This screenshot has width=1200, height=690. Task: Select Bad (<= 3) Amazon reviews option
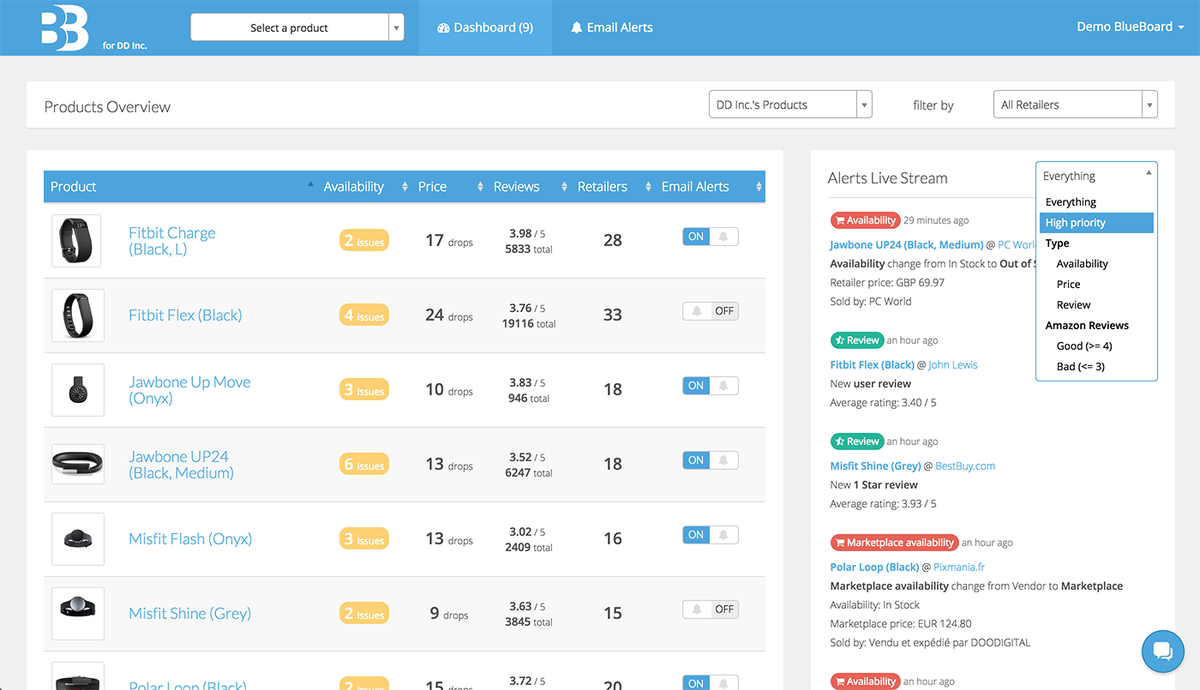pos(1097,367)
